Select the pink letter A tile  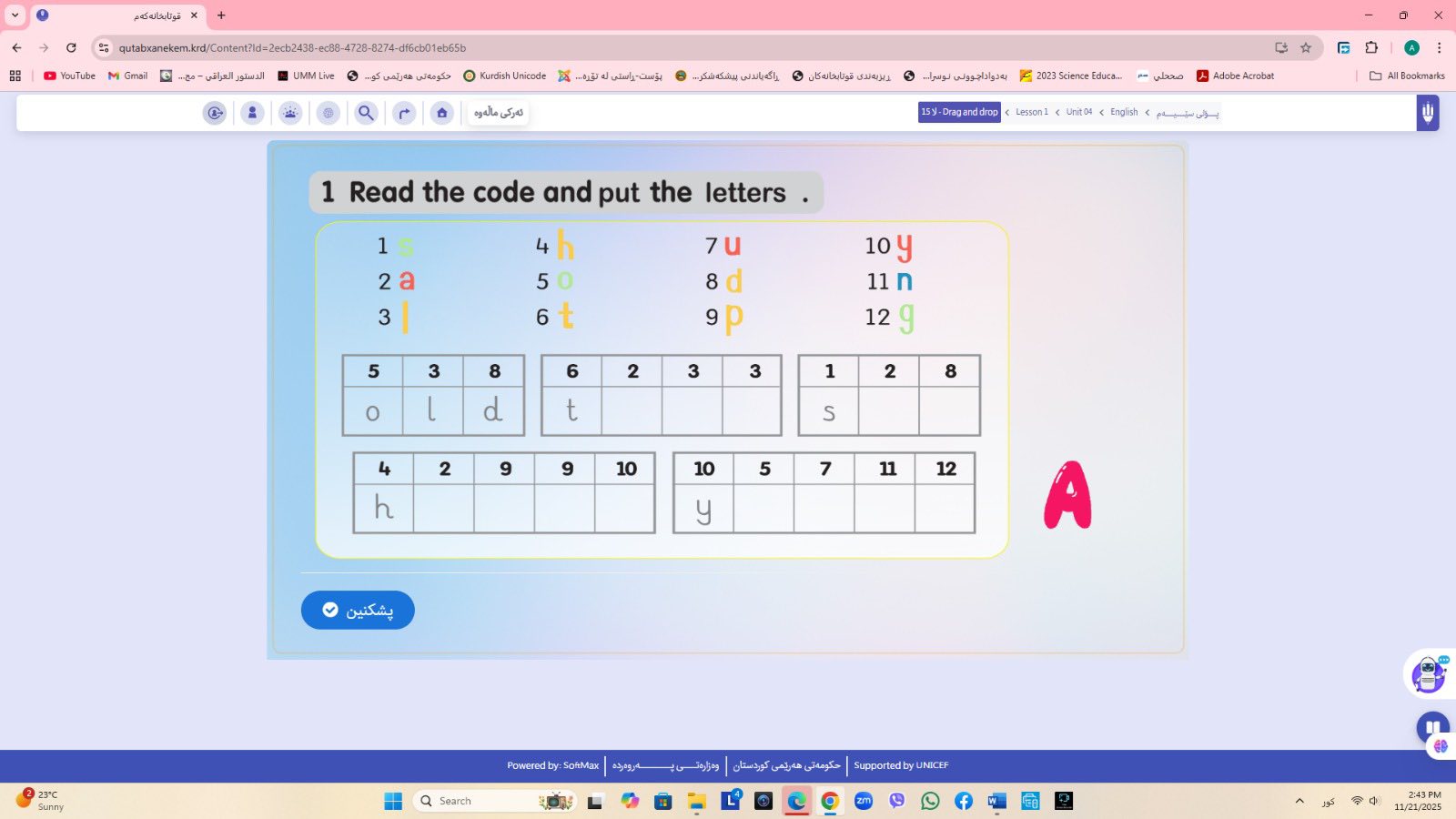tap(1067, 495)
